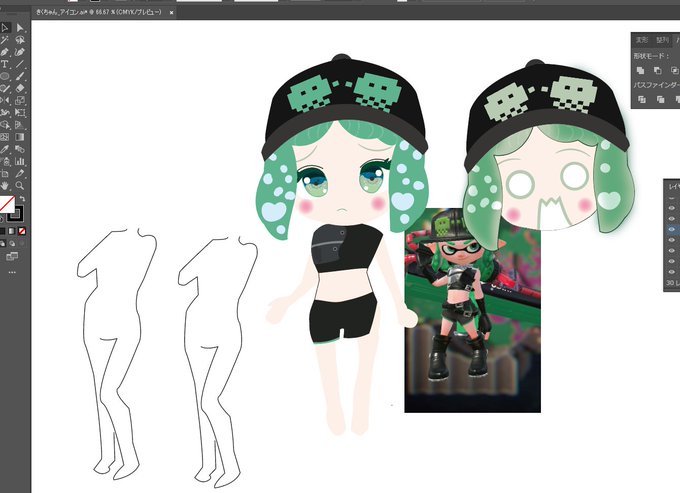Apply None (red slash) button
Image resolution: width=680 pixels, height=493 pixels.
coord(22,231)
